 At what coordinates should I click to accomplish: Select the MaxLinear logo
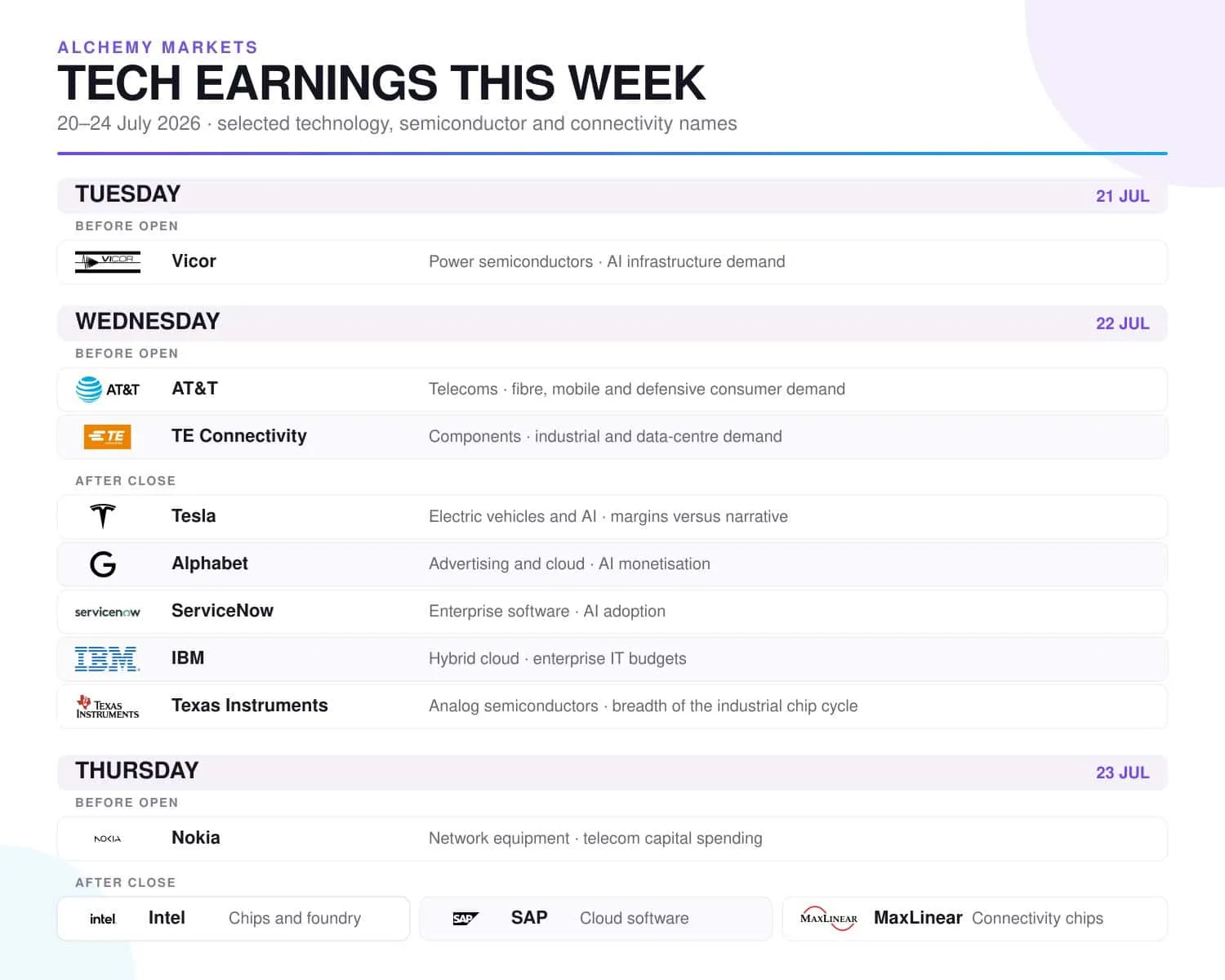pyautogui.click(x=829, y=919)
